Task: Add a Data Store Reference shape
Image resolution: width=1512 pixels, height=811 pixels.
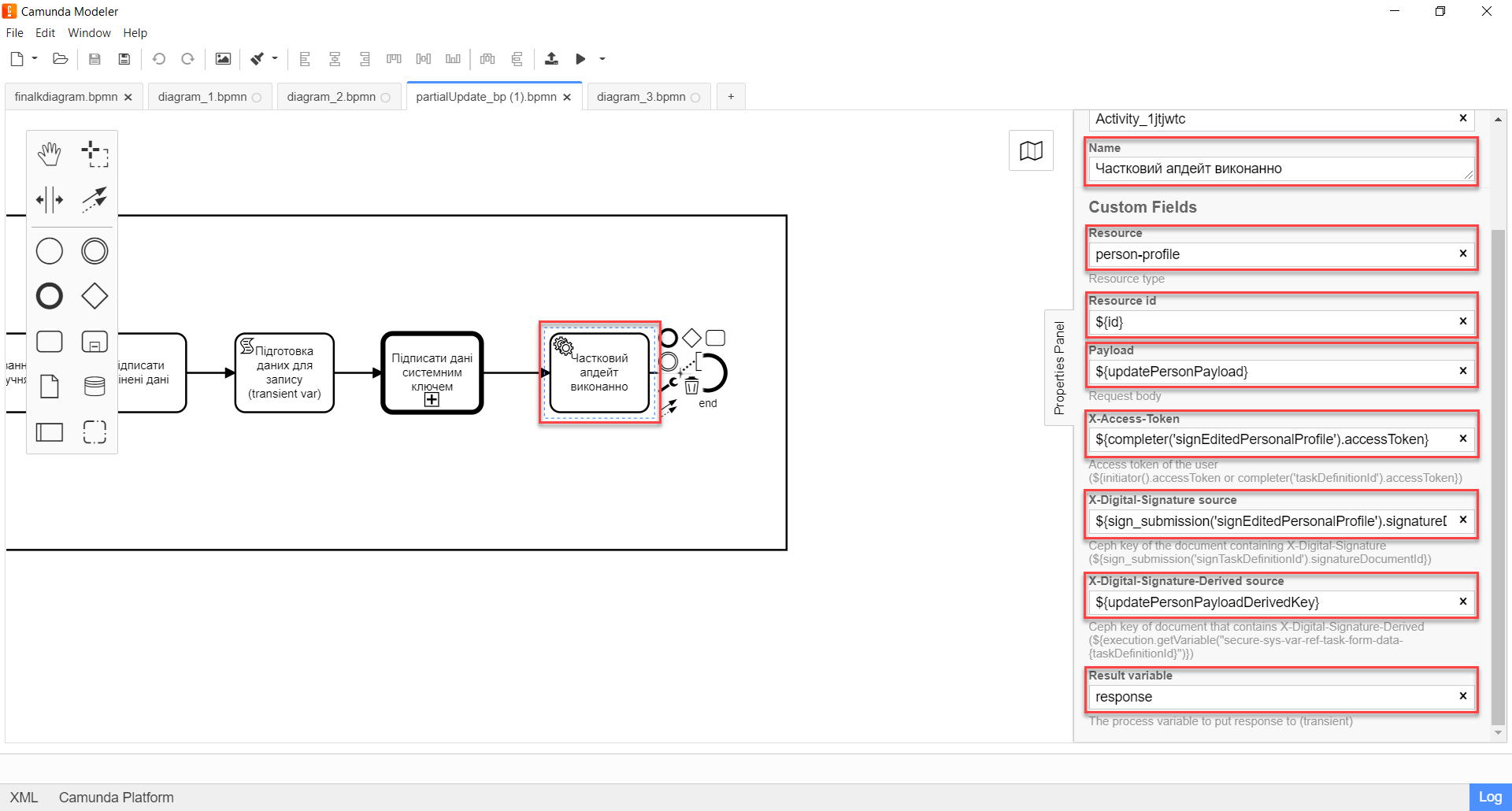Action: pos(94,386)
